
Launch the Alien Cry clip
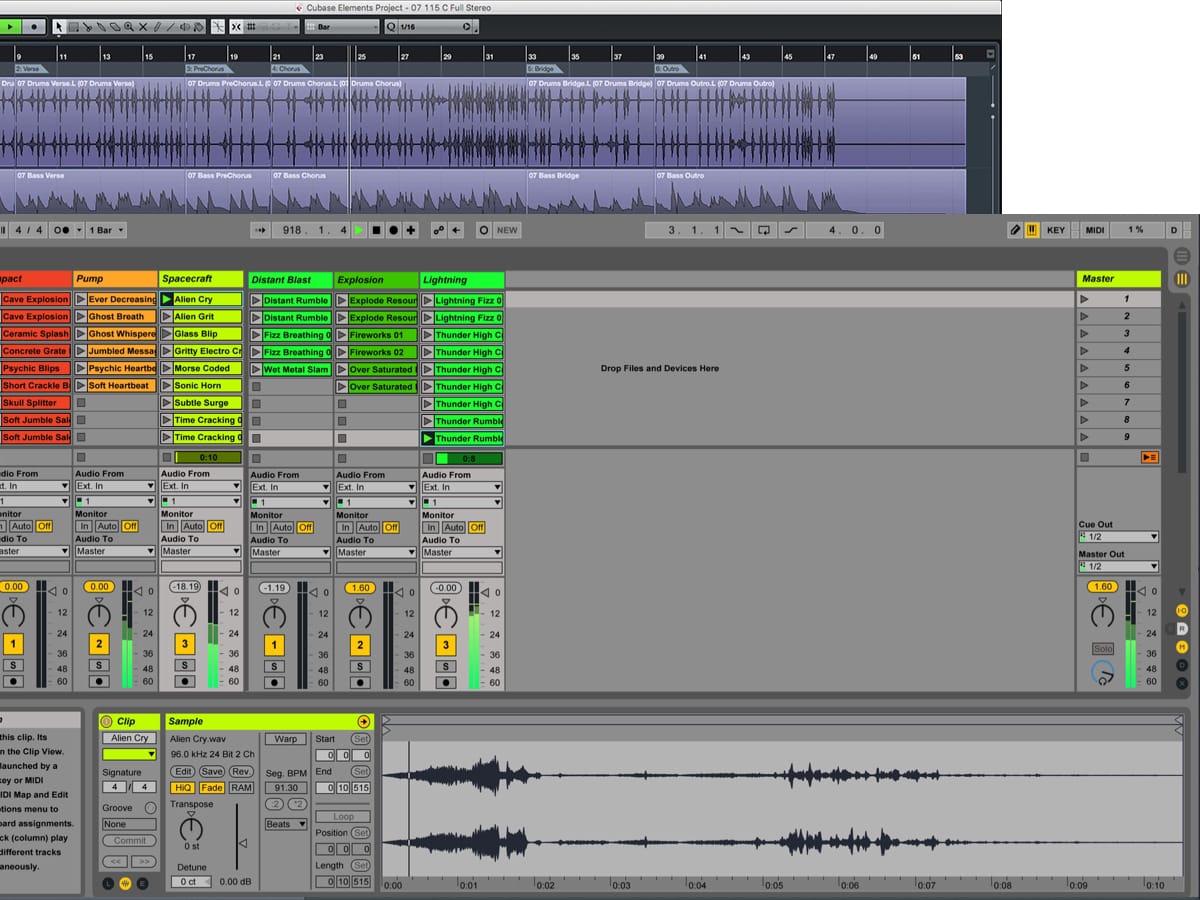click(167, 299)
